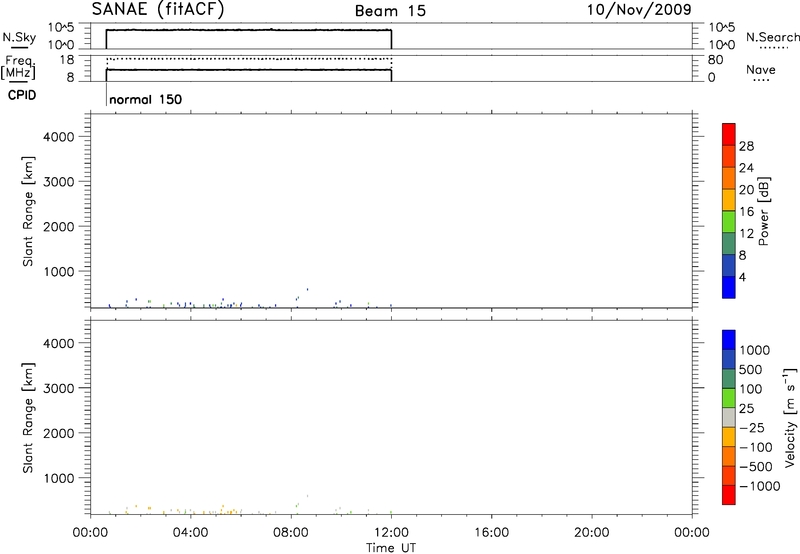Screen dimensions: 800x554
Task: Click the 16:00 time axis tick label
Action: pos(491,533)
